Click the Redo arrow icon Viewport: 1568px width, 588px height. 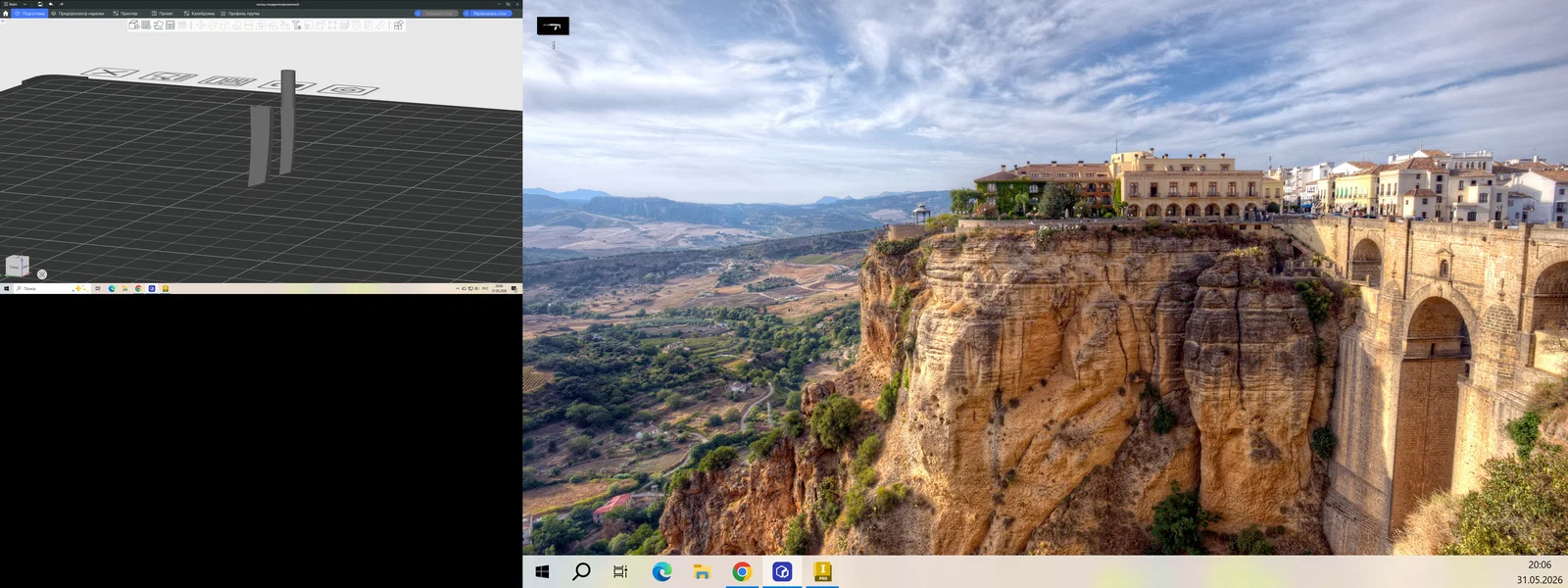pyautogui.click(x=61, y=4)
